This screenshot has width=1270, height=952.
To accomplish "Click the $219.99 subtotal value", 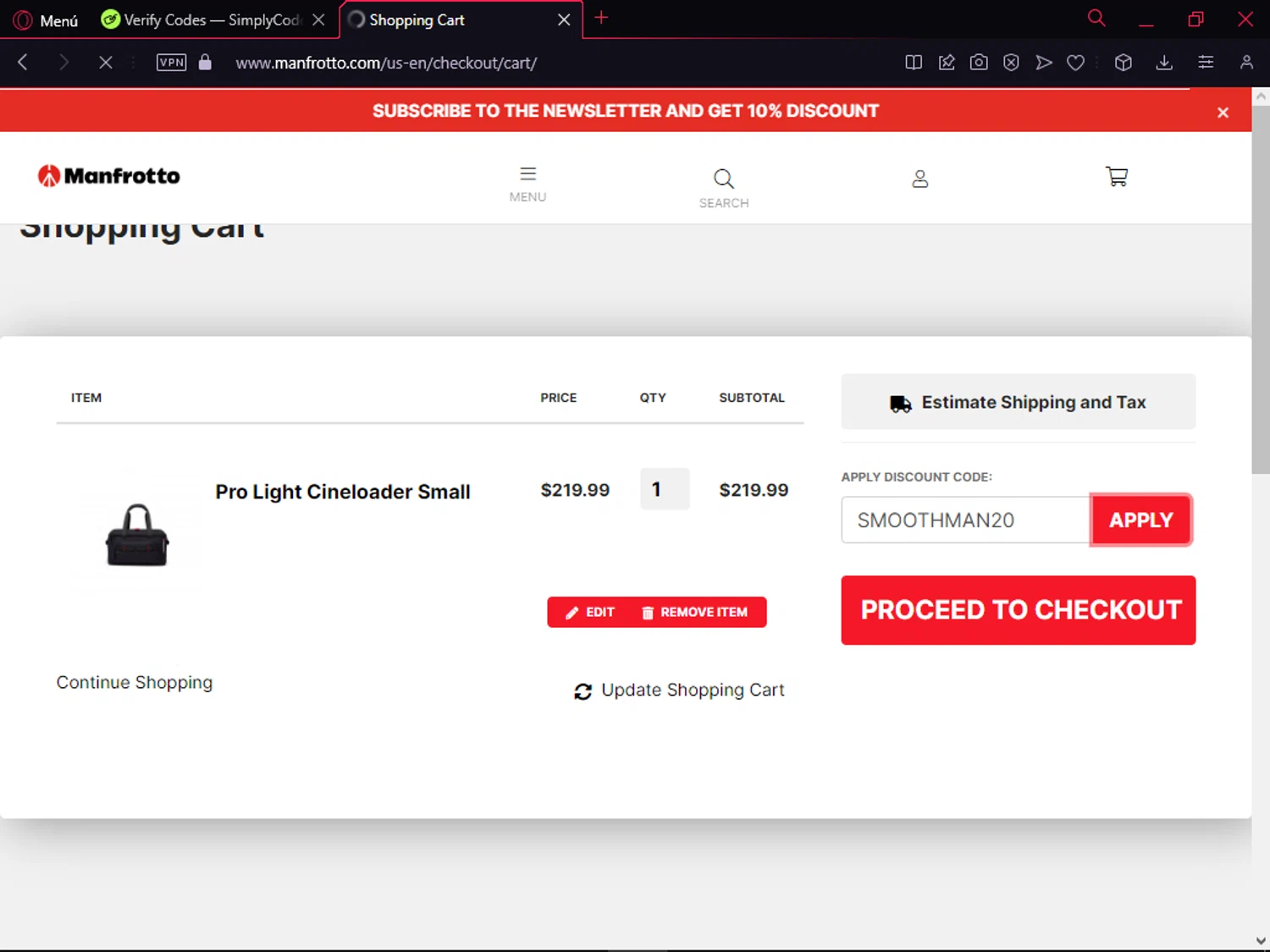I will coord(754,490).
